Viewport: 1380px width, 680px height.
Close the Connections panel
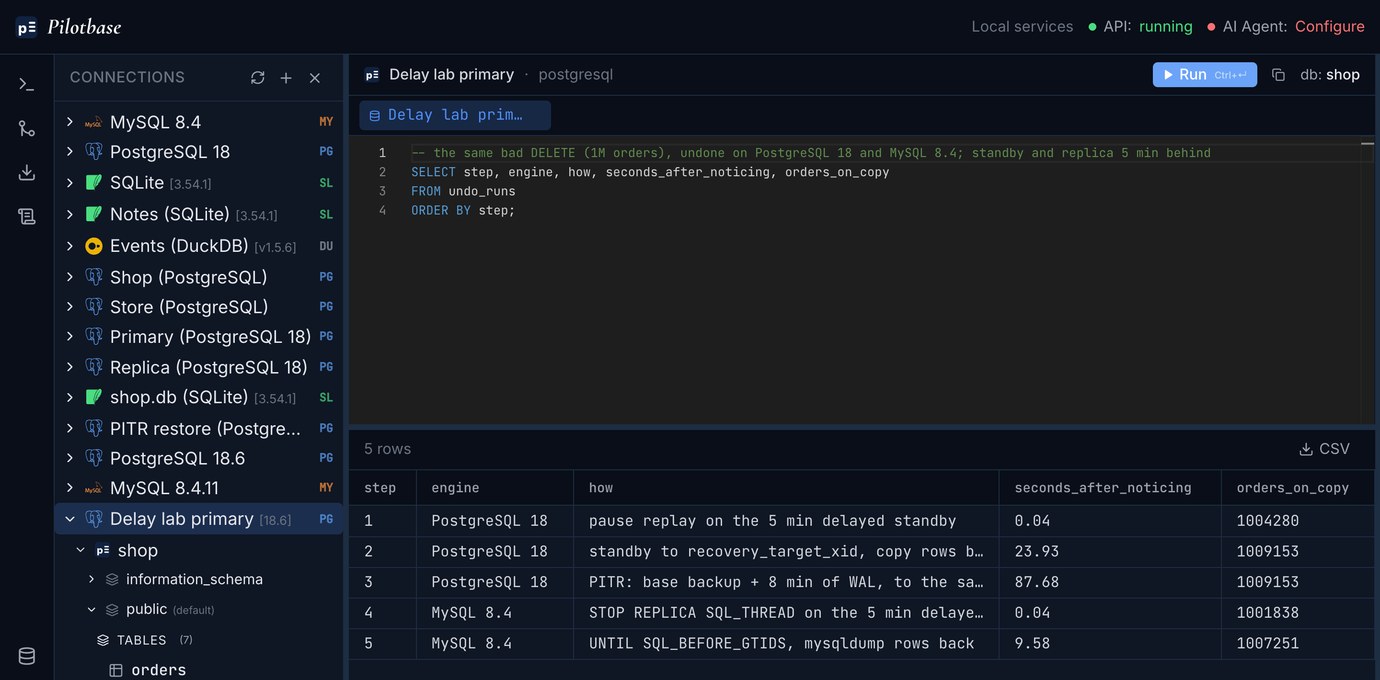point(315,77)
